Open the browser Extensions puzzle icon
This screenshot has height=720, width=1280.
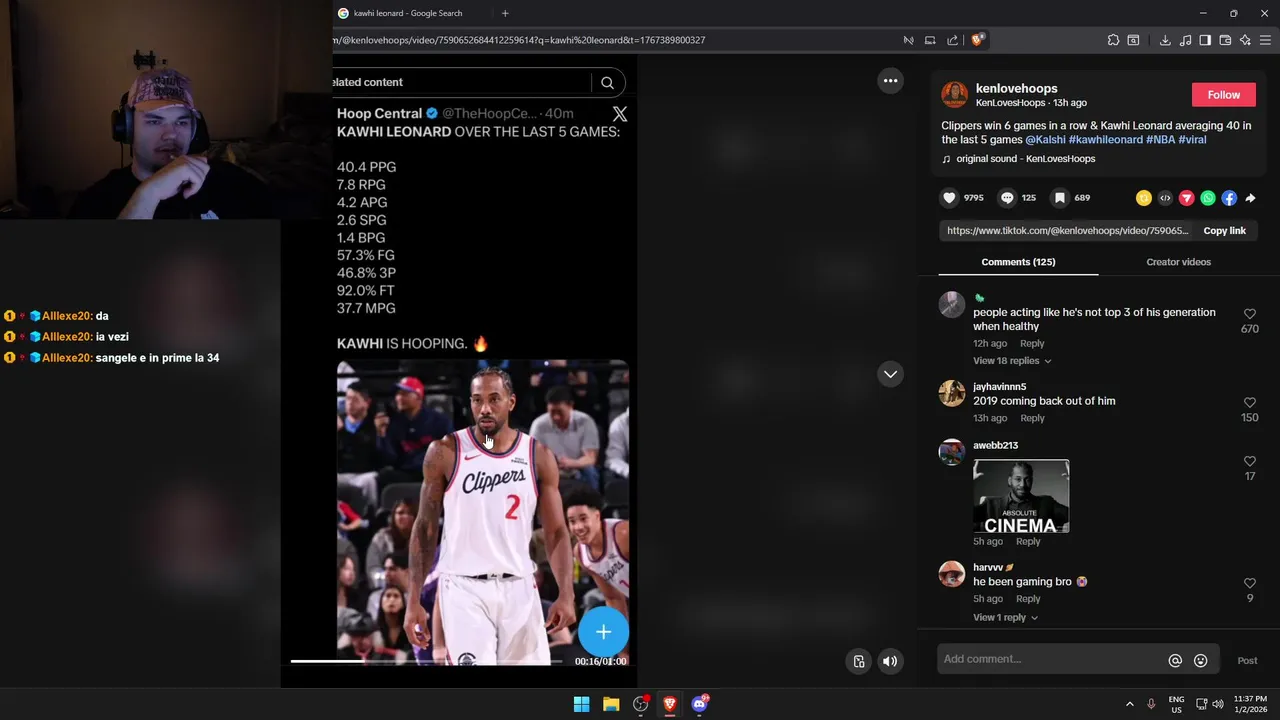pyautogui.click(x=1113, y=40)
